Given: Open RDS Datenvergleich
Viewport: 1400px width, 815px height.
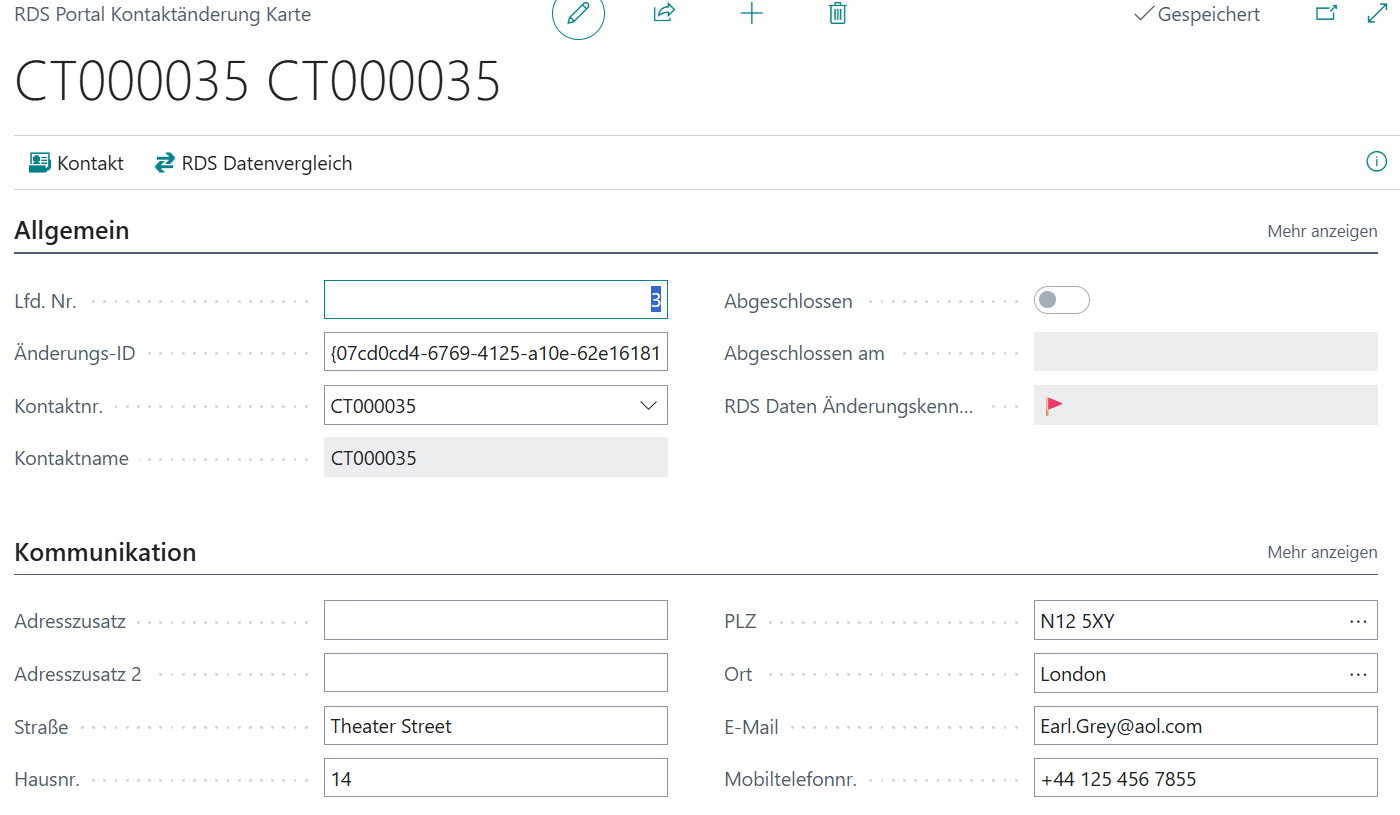Looking at the screenshot, I should pyautogui.click(x=253, y=162).
